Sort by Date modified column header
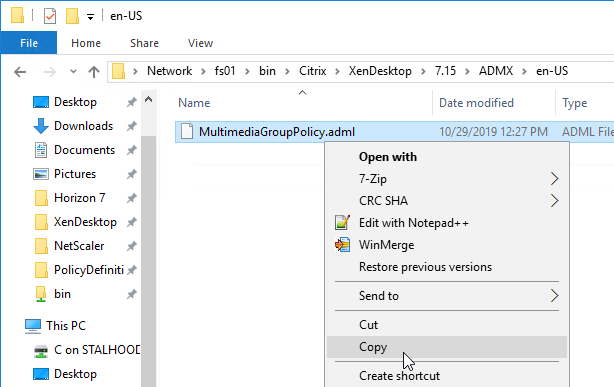 [476, 103]
